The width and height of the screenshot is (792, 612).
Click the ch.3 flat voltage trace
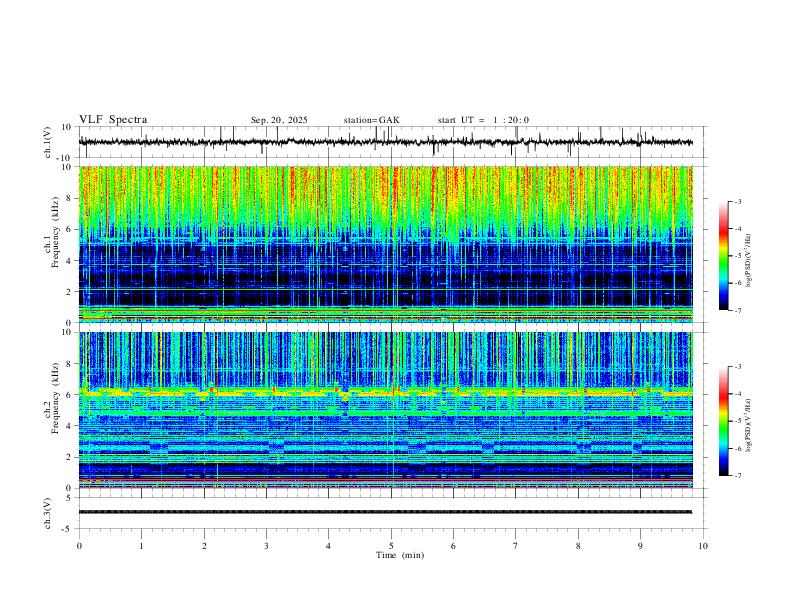point(385,512)
